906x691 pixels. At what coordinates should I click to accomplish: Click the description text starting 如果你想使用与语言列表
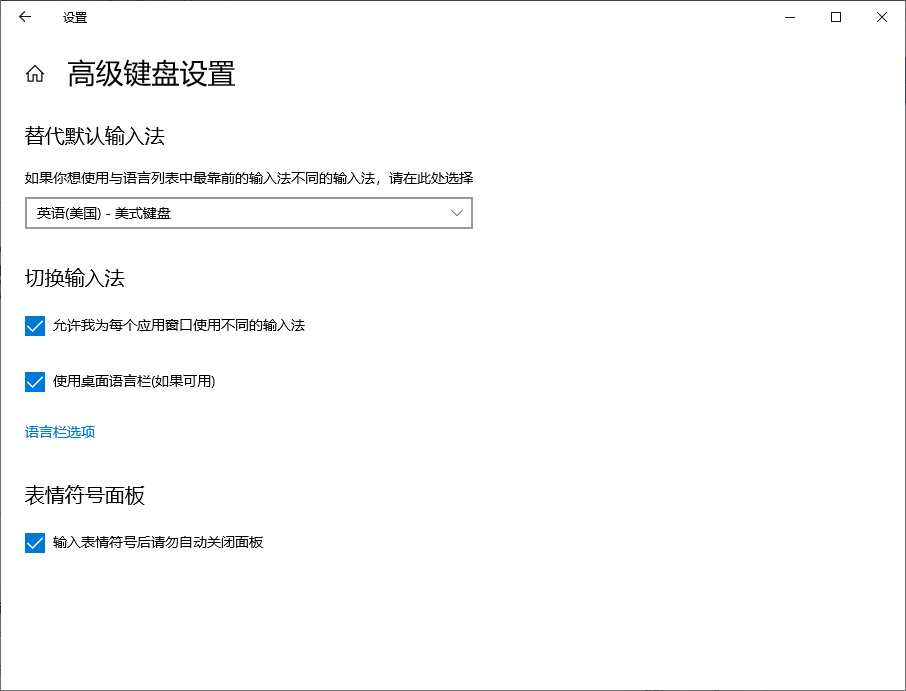(249, 178)
